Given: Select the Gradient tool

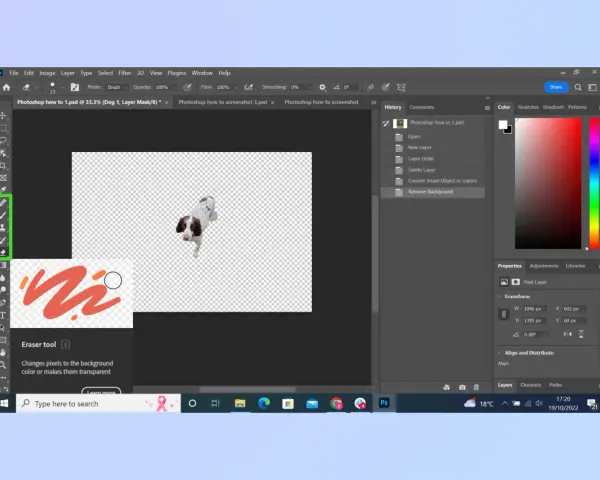Looking at the screenshot, I should pos(3,265).
